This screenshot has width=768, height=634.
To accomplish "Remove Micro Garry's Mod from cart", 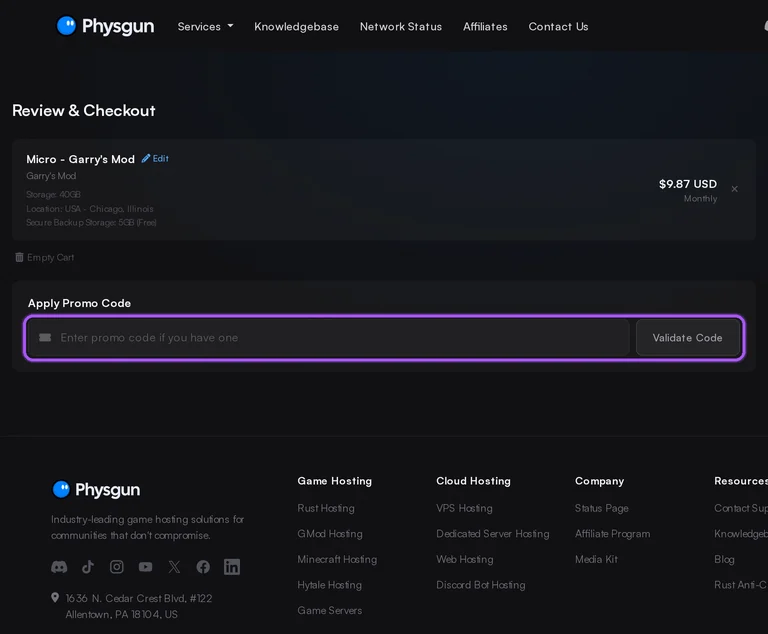I will [734, 189].
